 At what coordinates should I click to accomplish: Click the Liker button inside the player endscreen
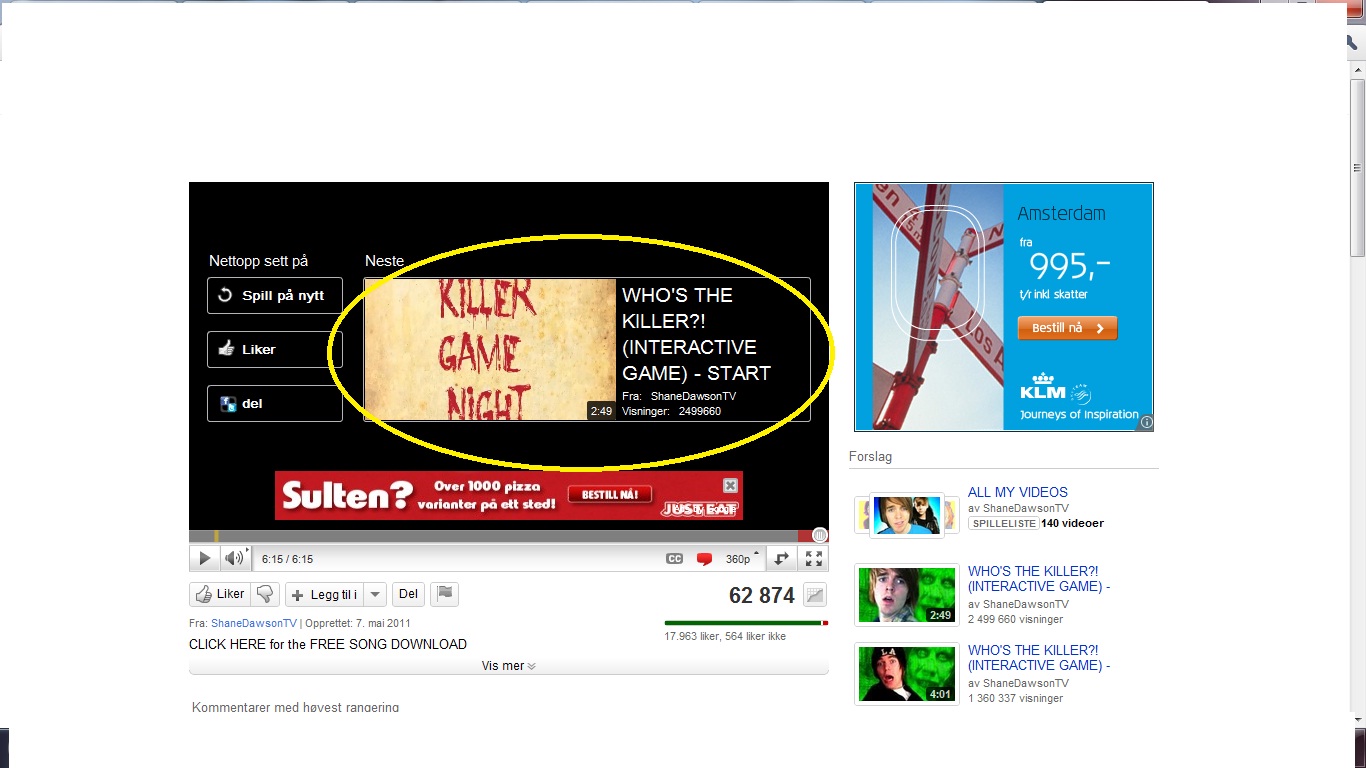click(x=275, y=350)
